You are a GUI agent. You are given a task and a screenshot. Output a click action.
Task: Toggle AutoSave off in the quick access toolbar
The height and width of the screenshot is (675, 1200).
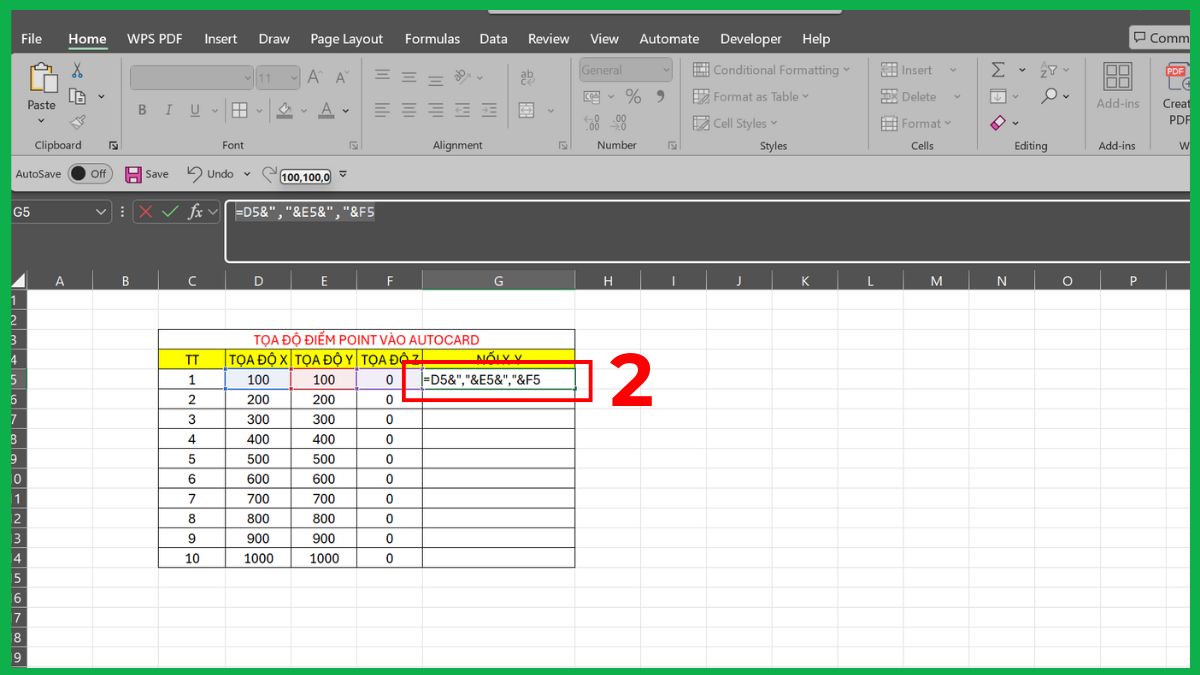pos(90,173)
